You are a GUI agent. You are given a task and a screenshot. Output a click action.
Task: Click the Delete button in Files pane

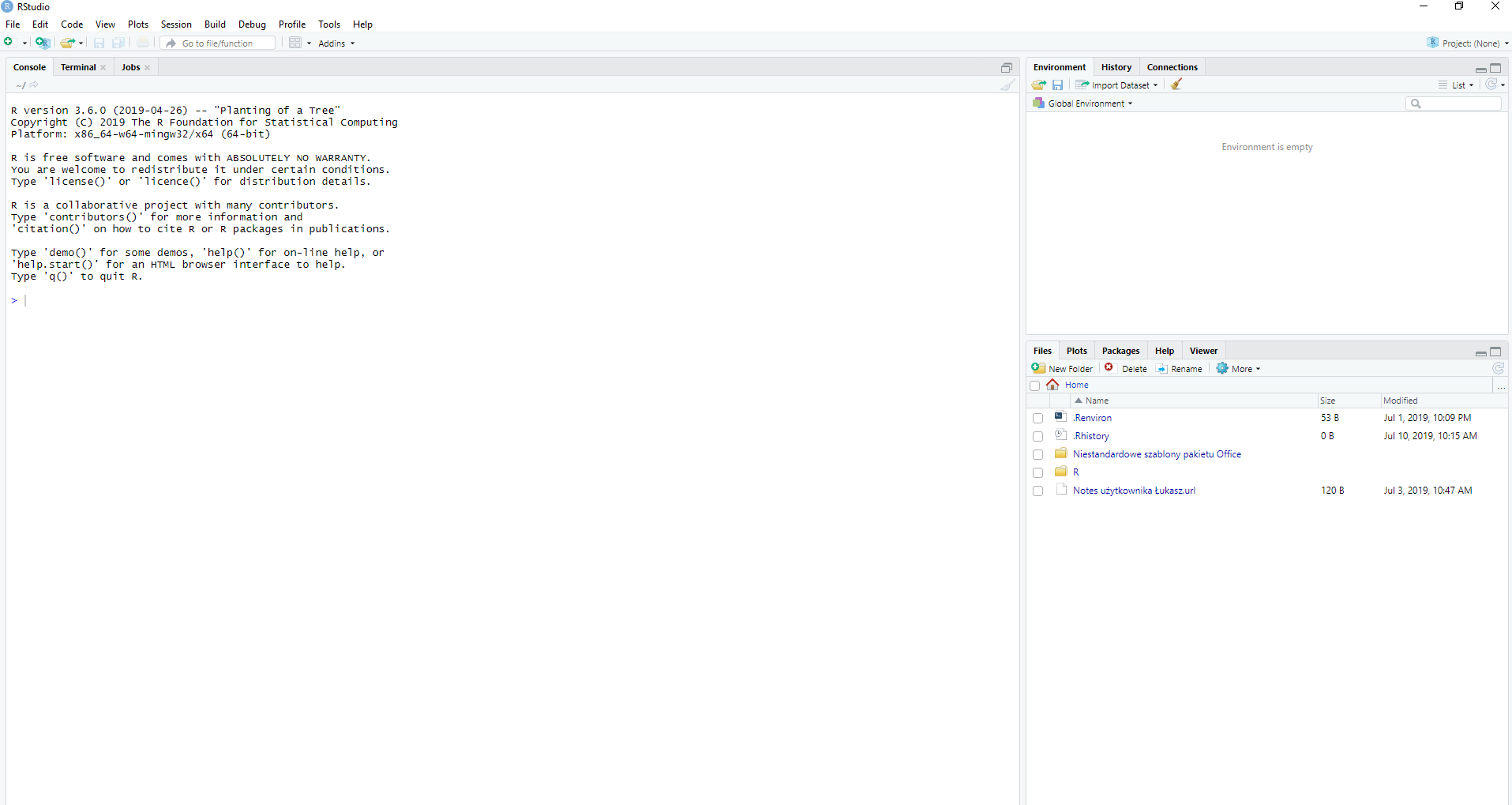tap(1126, 369)
